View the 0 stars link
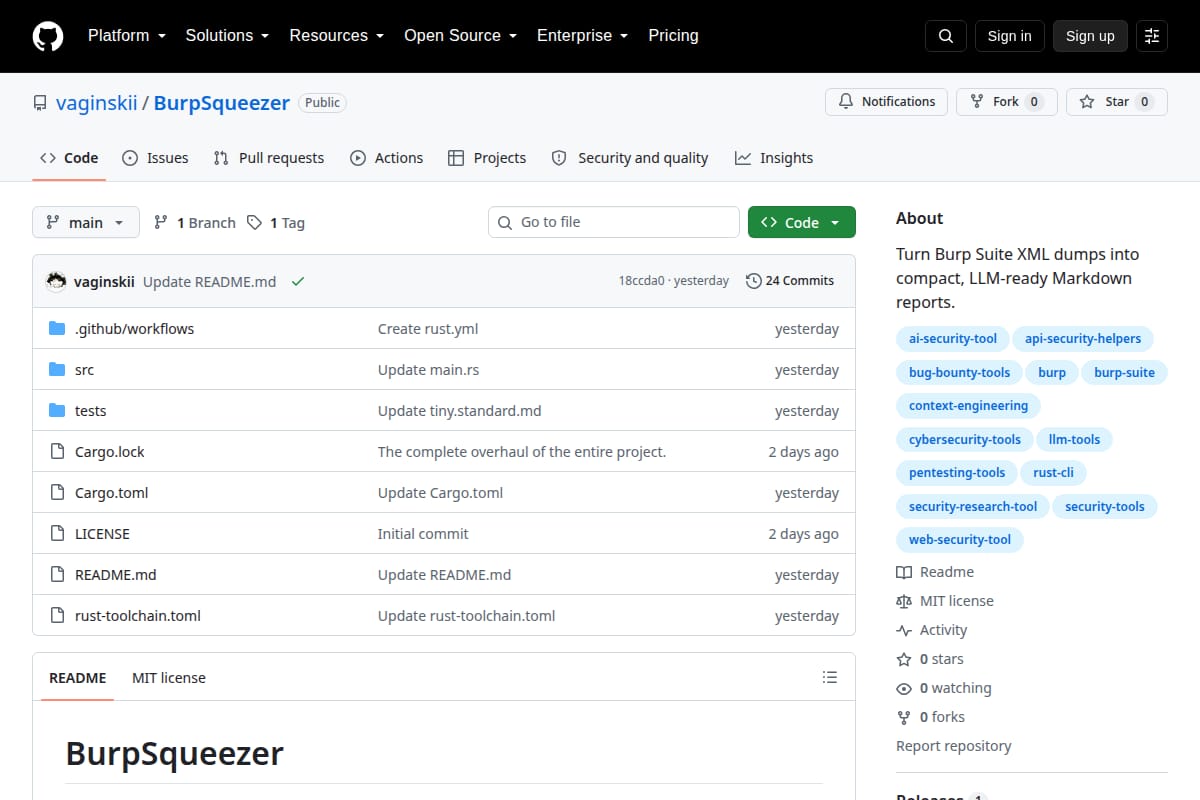 point(930,659)
